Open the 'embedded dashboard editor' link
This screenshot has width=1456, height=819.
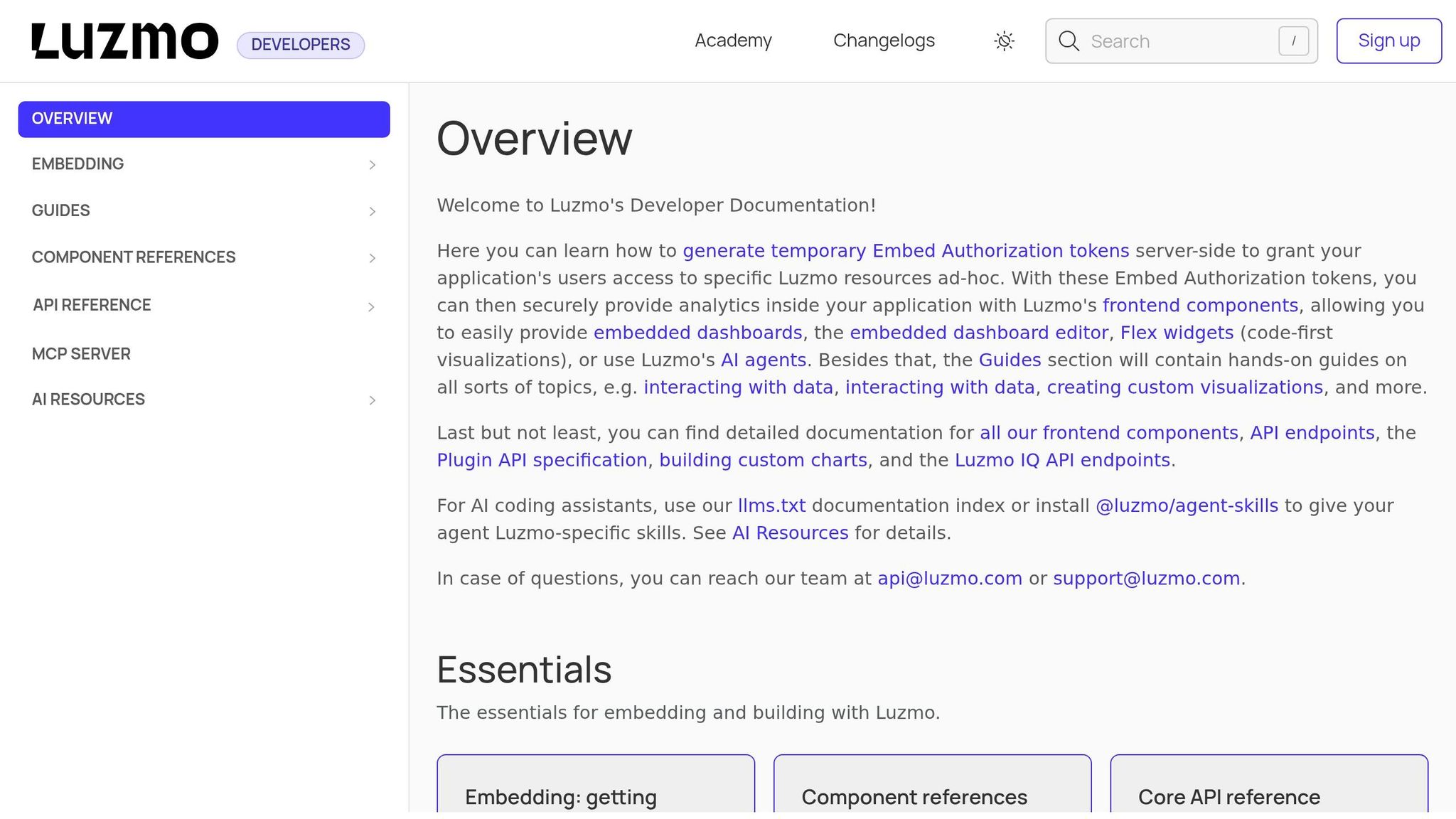pyautogui.click(x=979, y=333)
